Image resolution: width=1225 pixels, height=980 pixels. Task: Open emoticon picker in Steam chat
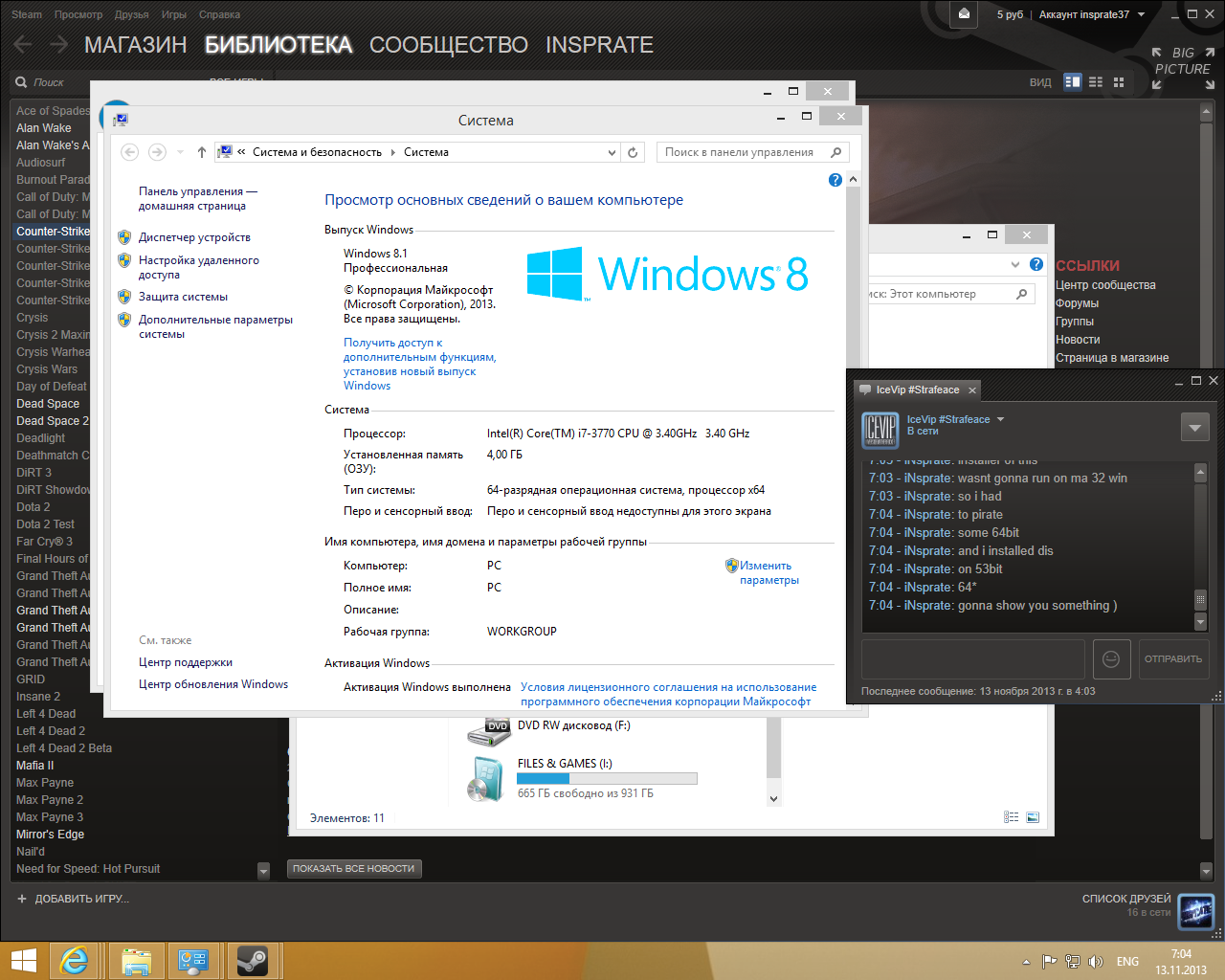pos(1111,658)
